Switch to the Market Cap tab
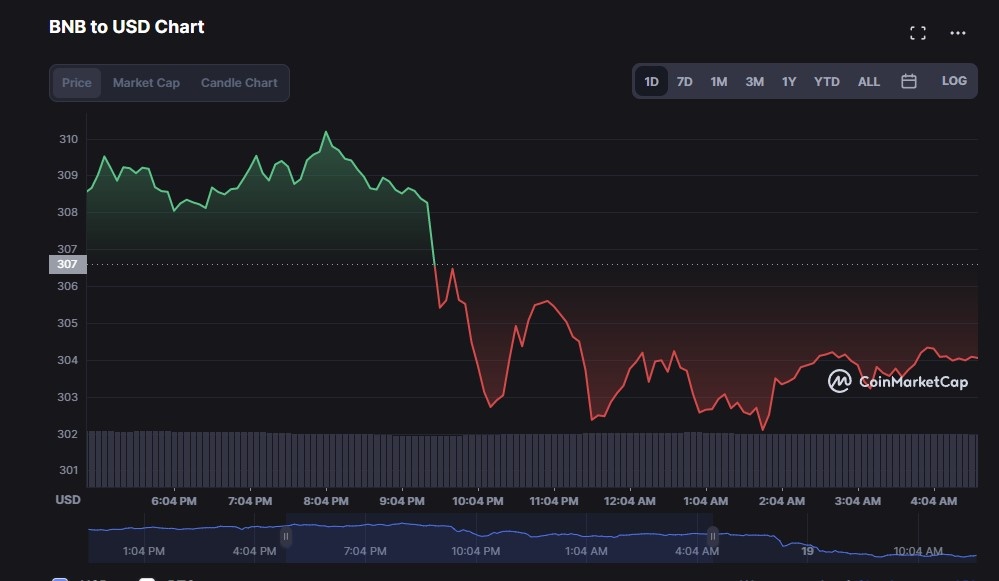Image resolution: width=999 pixels, height=581 pixels. coord(146,83)
